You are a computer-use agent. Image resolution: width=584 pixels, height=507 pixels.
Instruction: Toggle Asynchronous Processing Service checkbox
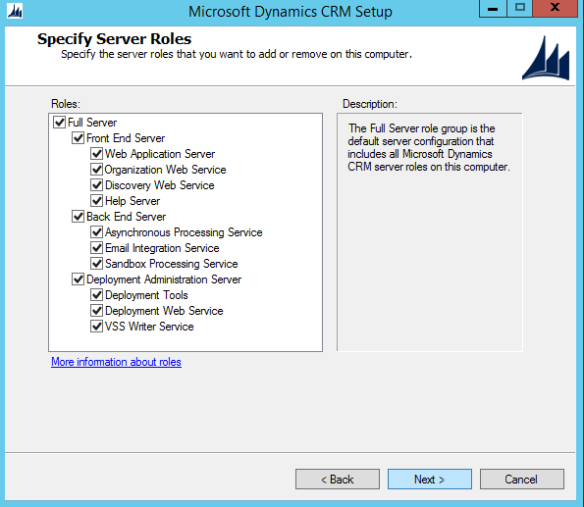coord(96,232)
